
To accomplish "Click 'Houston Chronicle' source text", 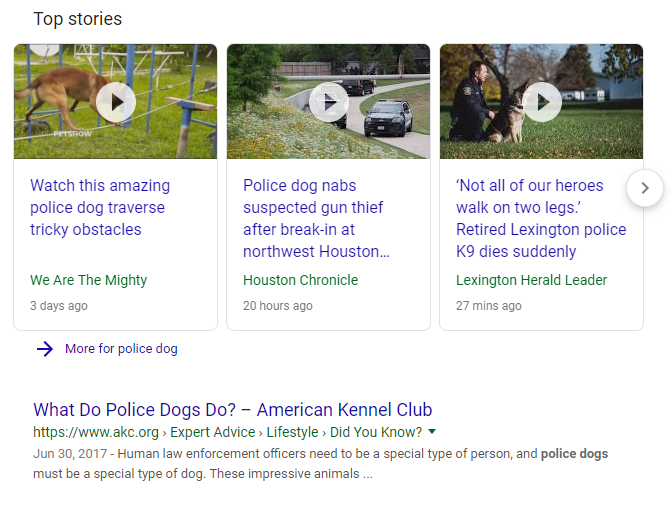I will click(x=300, y=280).
